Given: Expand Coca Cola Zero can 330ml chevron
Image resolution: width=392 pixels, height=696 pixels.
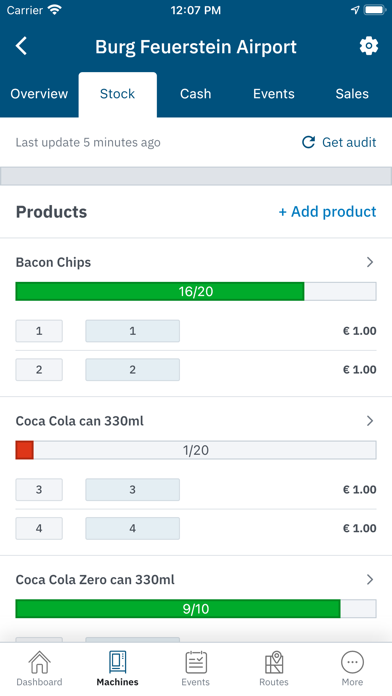Looking at the screenshot, I should point(370,579).
